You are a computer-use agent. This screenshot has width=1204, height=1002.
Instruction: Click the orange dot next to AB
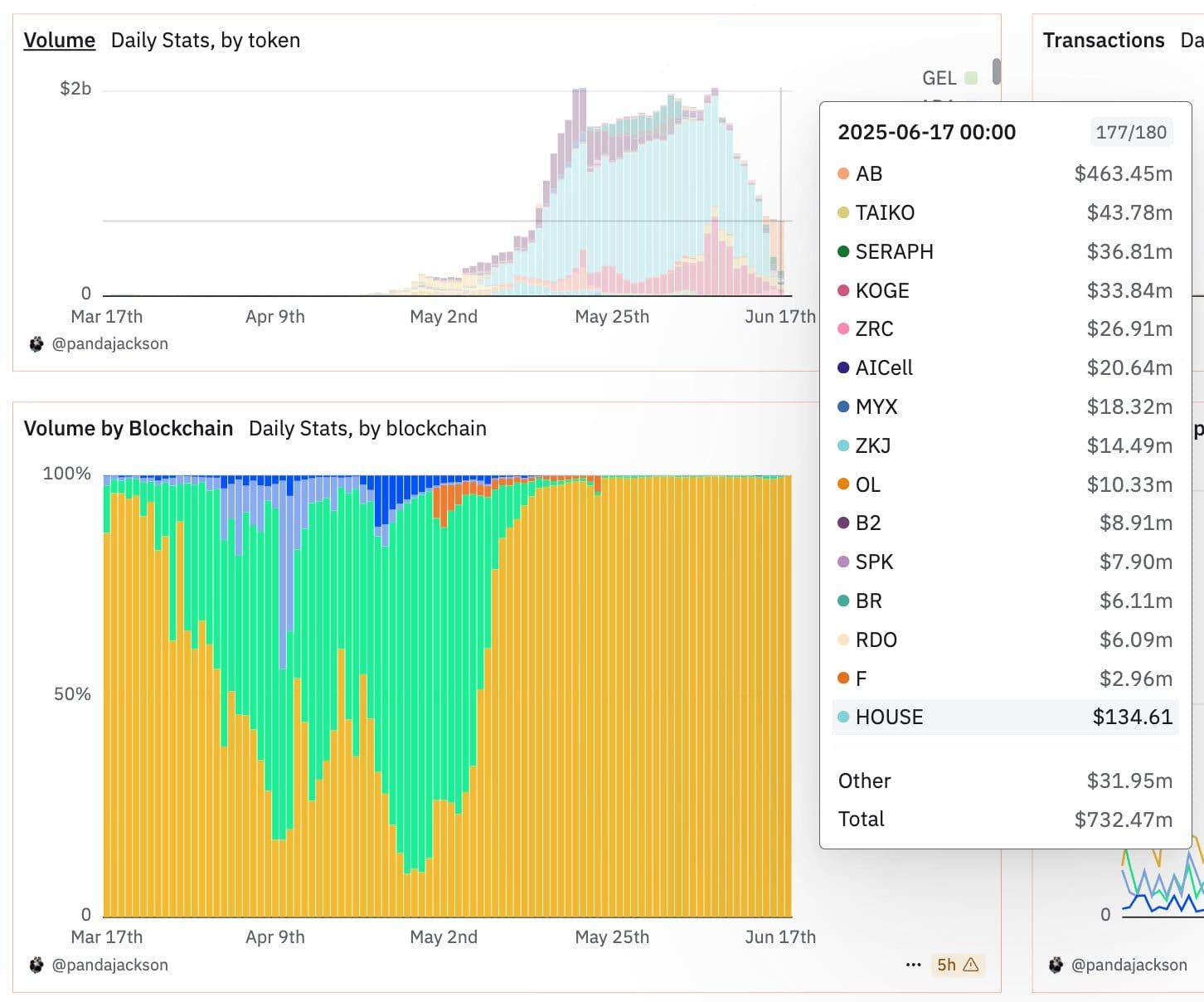coord(843,173)
